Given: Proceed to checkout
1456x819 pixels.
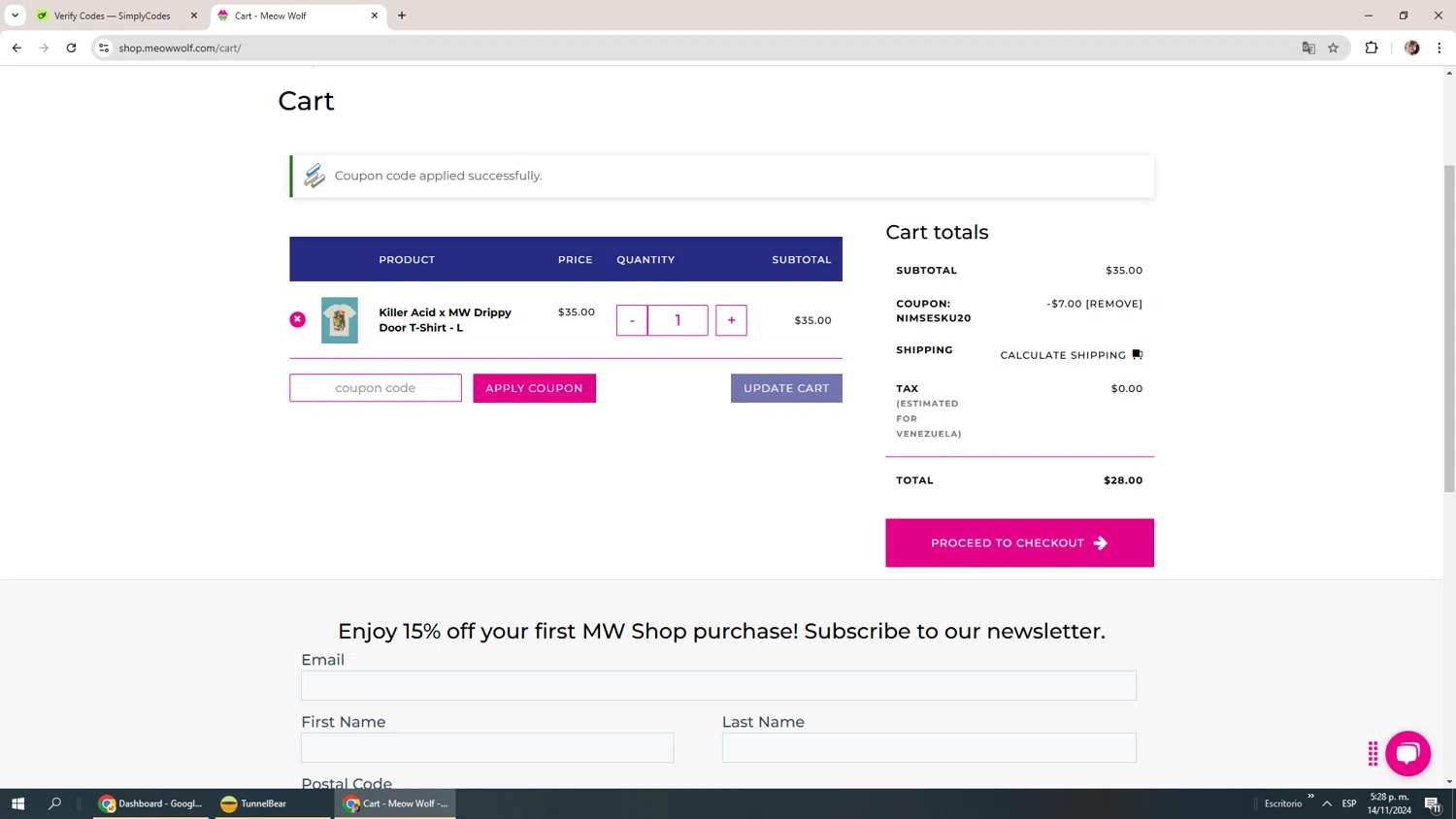Looking at the screenshot, I should click(x=1019, y=542).
